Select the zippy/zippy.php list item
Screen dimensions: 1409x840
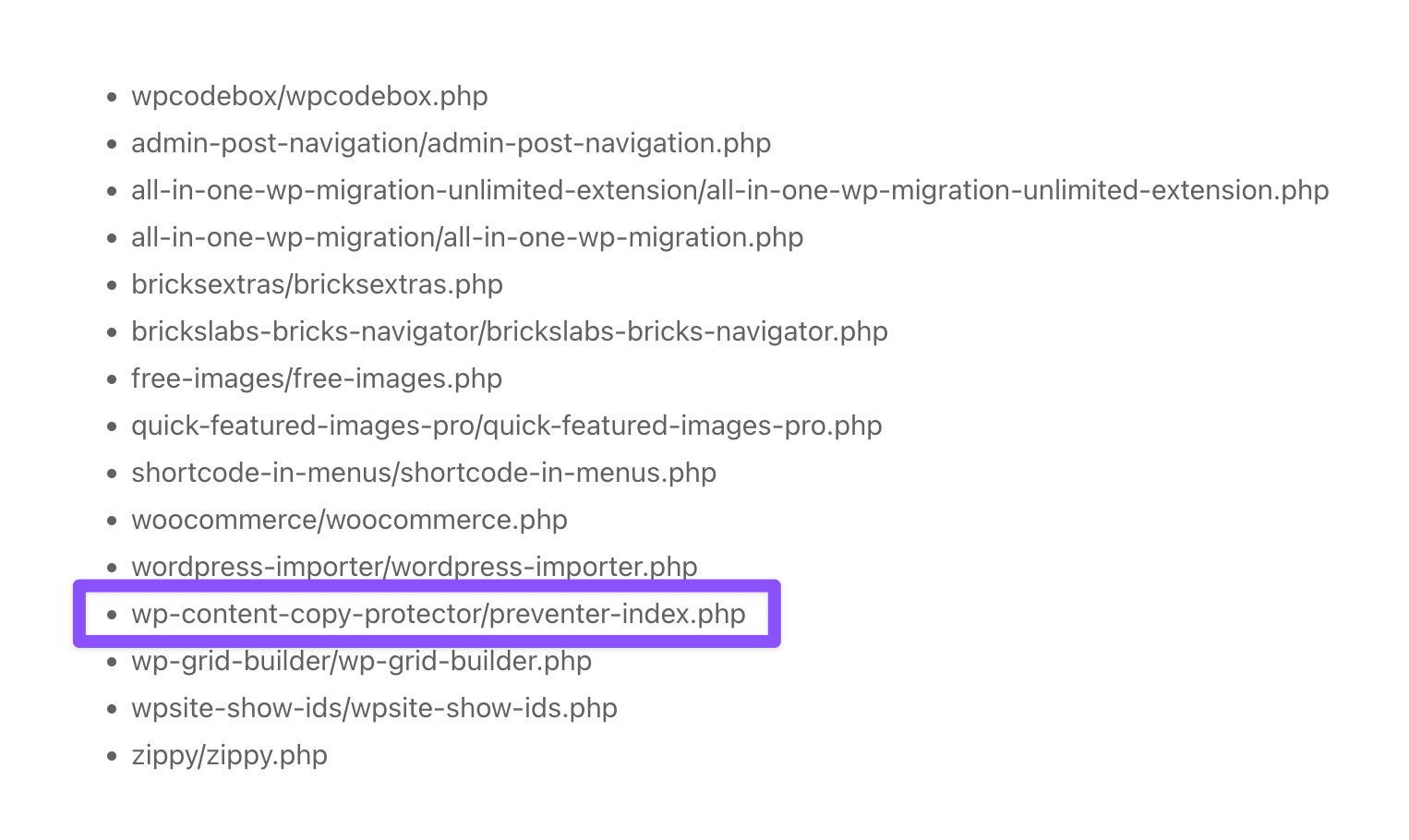[229, 755]
